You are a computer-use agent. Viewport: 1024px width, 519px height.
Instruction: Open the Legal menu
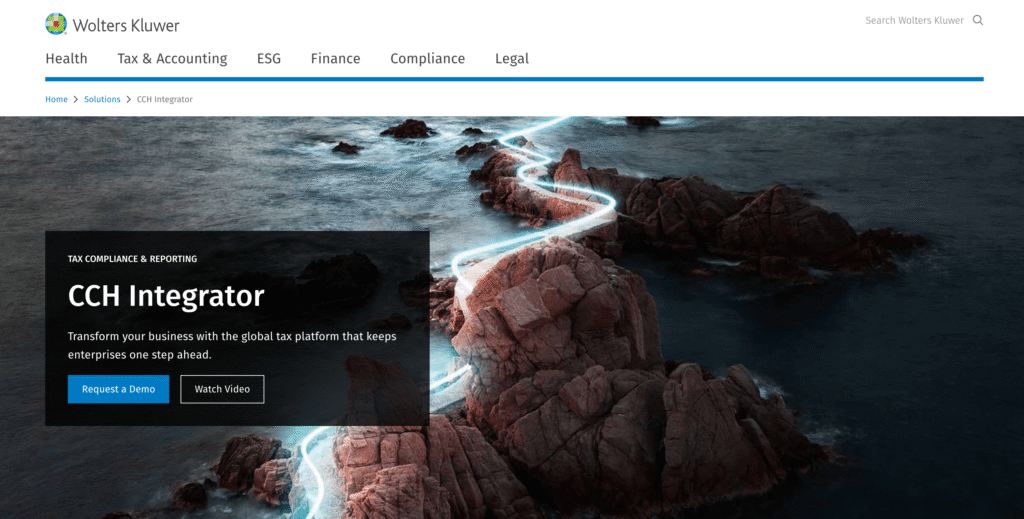pos(512,59)
